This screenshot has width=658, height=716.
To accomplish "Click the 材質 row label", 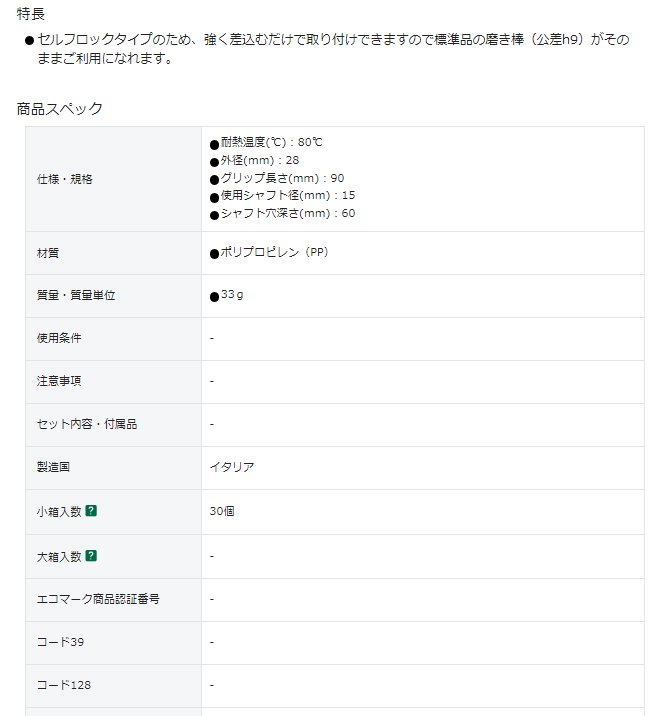I will point(48,253).
